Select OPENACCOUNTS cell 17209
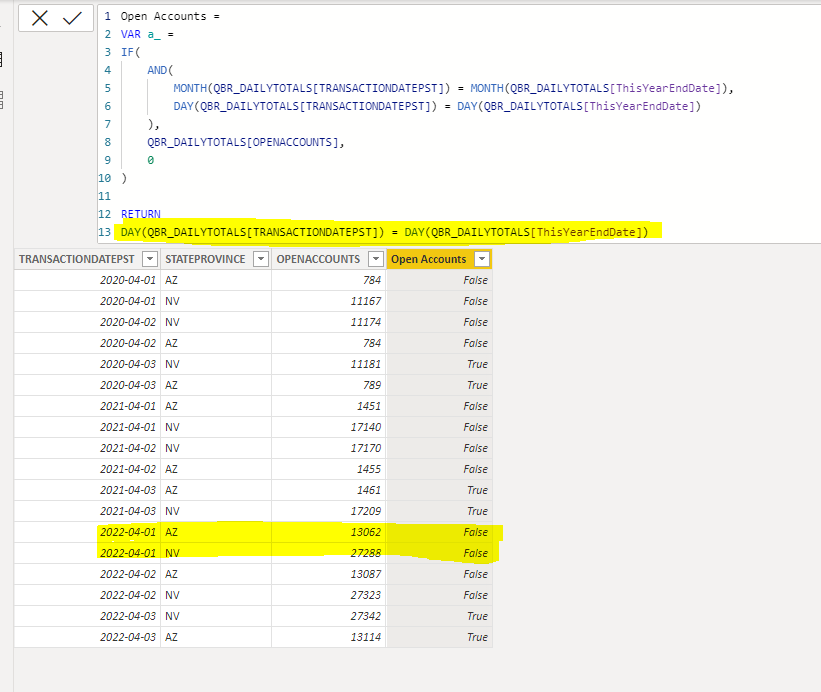This screenshot has width=821, height=692. (329, 511)
